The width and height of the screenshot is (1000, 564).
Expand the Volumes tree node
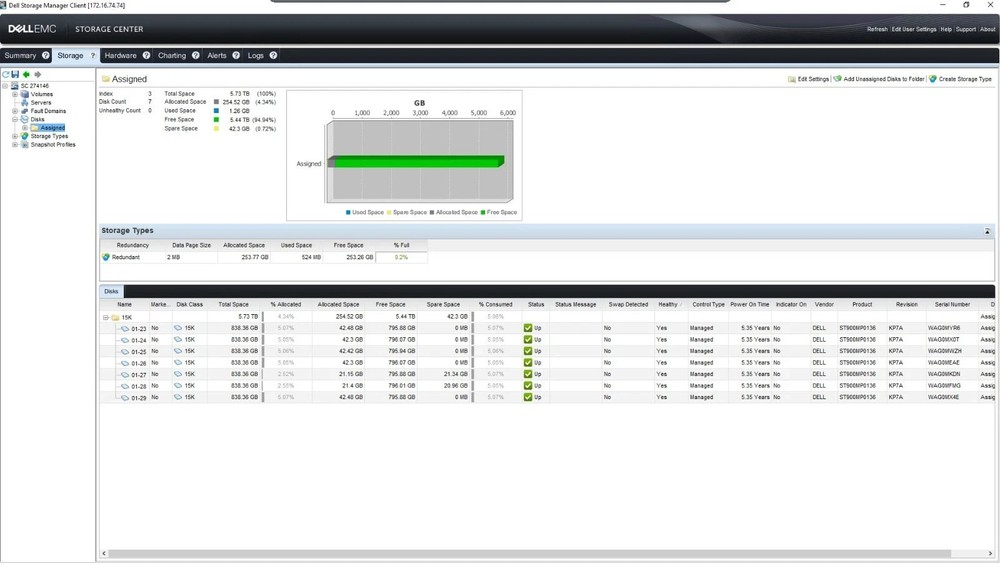(x=15, y=94)
